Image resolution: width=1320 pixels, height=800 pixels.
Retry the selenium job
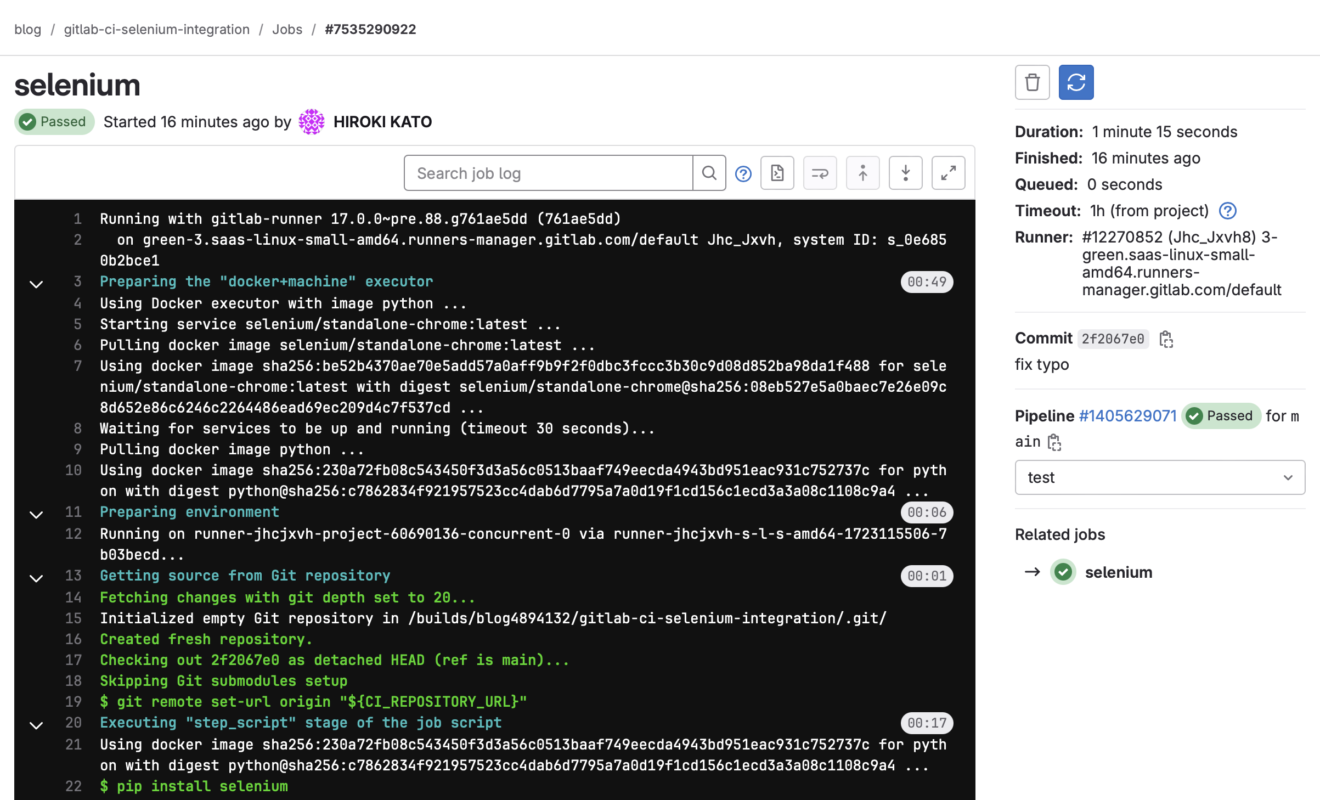coord(1076,82)
